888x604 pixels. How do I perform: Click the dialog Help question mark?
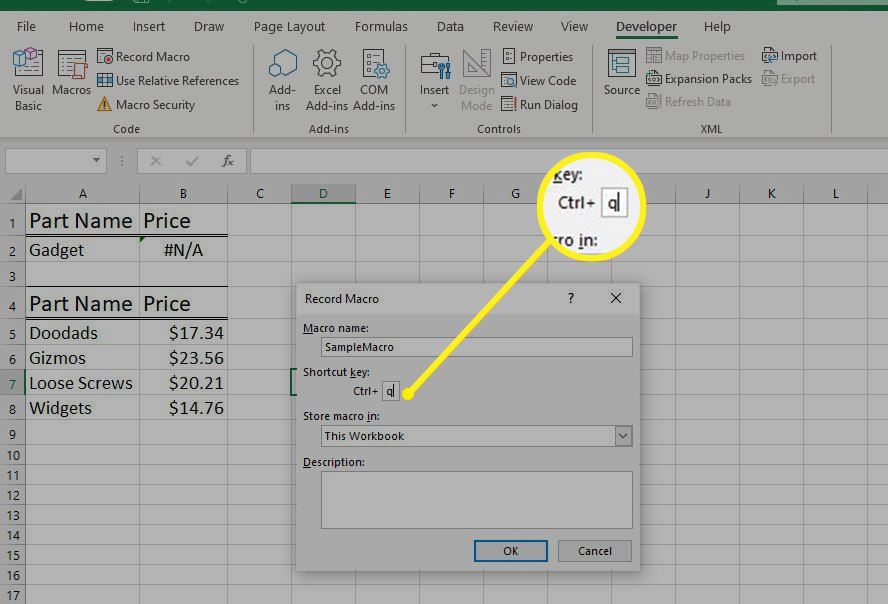point(570,298)
